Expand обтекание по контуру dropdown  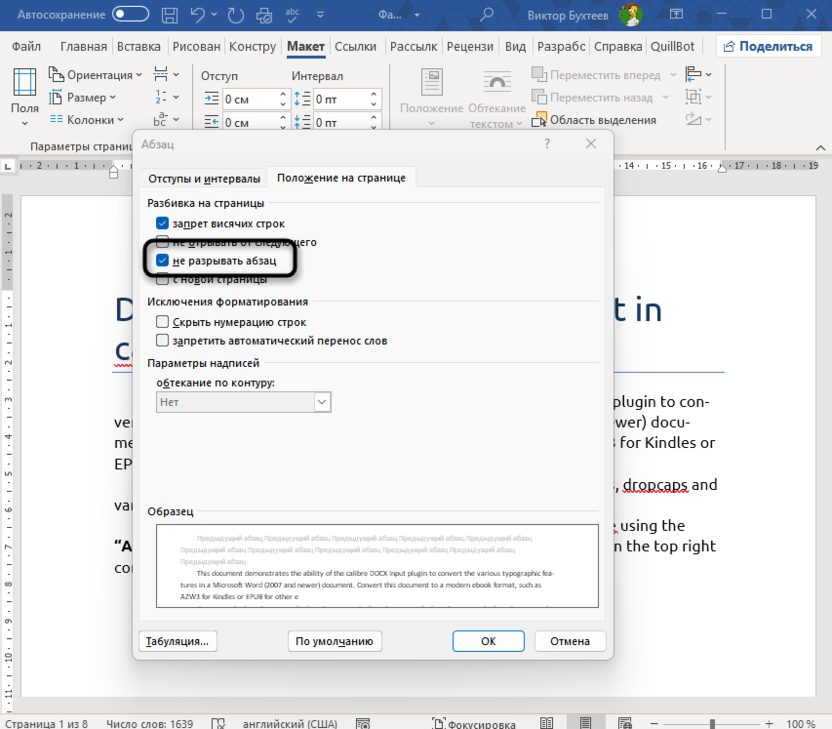[322, 402]
